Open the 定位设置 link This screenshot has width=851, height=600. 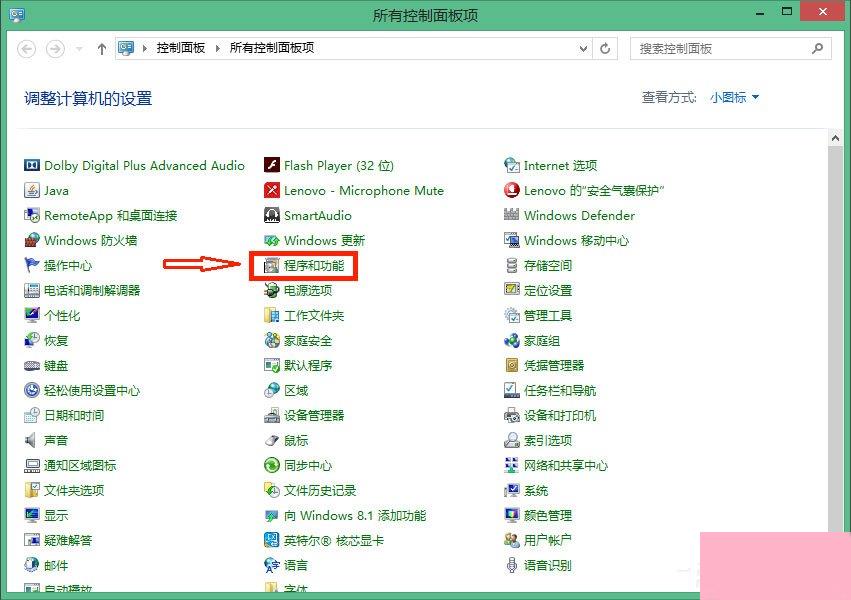pos(548,290)
